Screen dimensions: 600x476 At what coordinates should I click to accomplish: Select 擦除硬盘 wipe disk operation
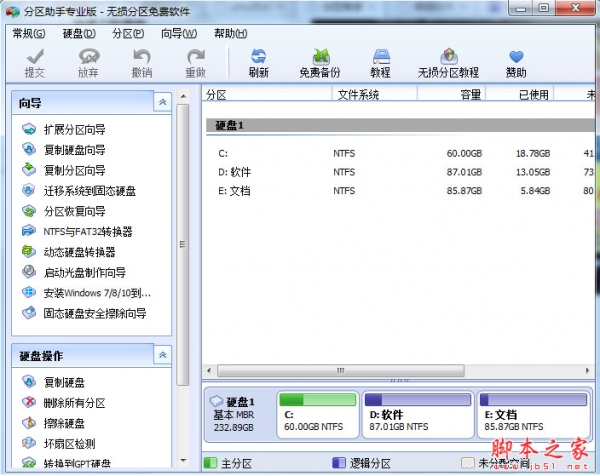pos(53,423)
